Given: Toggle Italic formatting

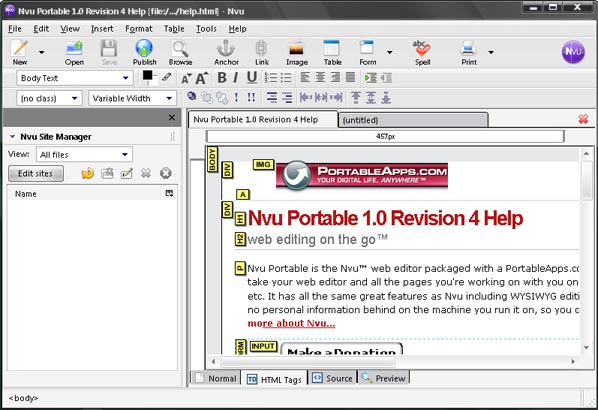Looking at the screenshot, I should pos(236,77).
